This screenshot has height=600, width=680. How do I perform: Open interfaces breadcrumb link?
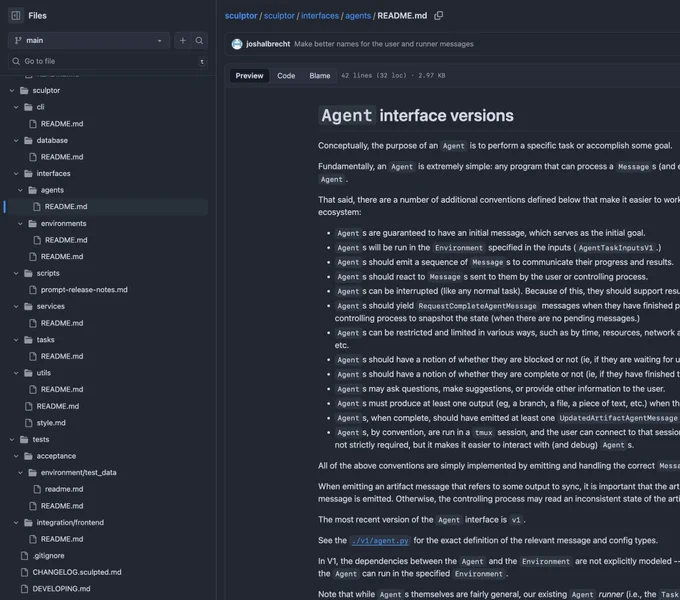point(320,16)
